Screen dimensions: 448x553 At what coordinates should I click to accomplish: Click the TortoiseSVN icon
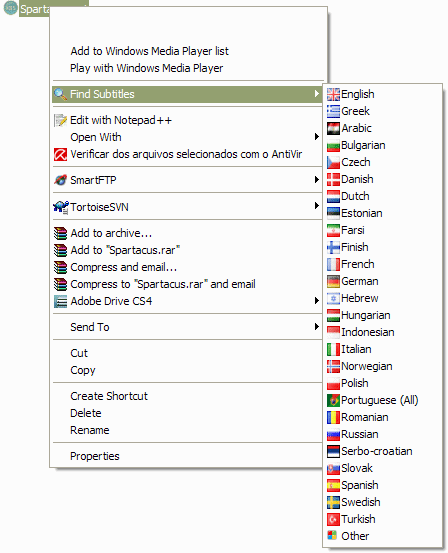pyautogui.click(x=61, y=207)
